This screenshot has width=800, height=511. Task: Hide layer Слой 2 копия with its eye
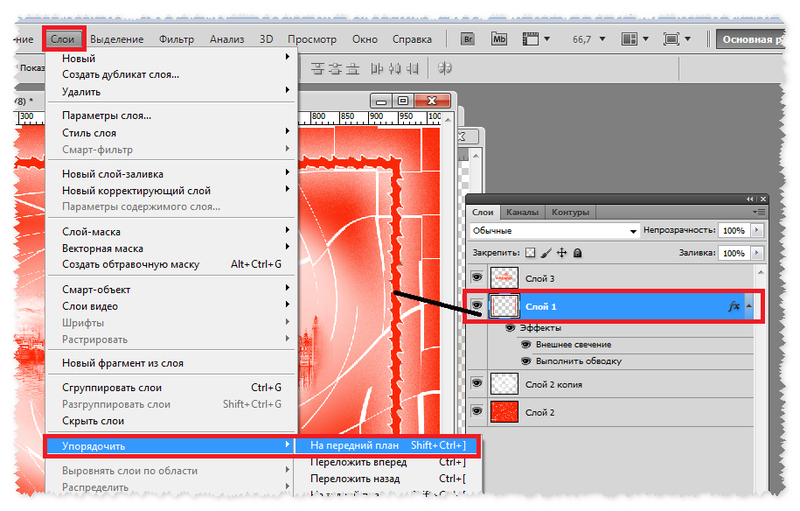(x=477, y=383)
